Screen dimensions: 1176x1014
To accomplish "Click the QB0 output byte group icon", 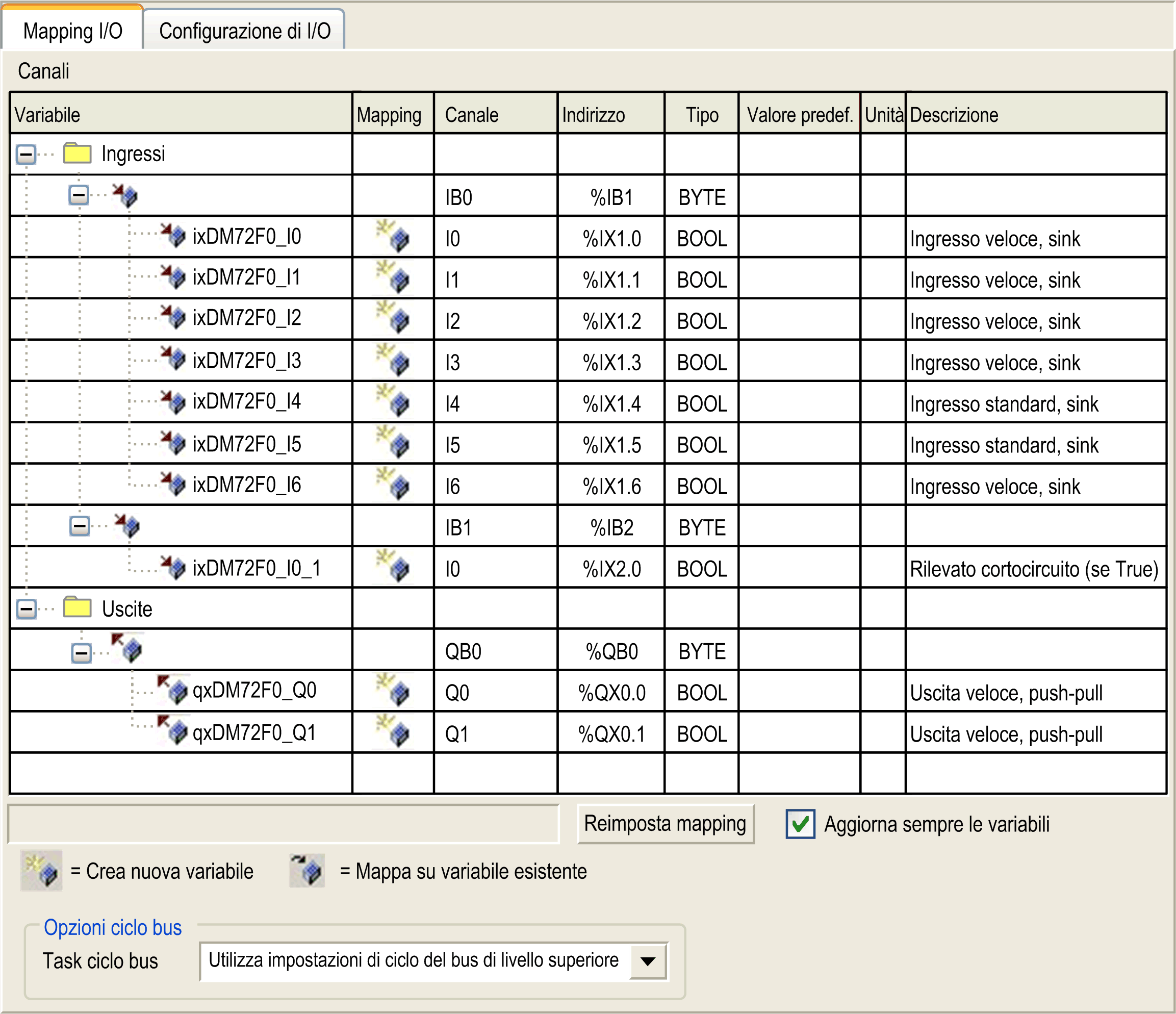I will 126,648.
